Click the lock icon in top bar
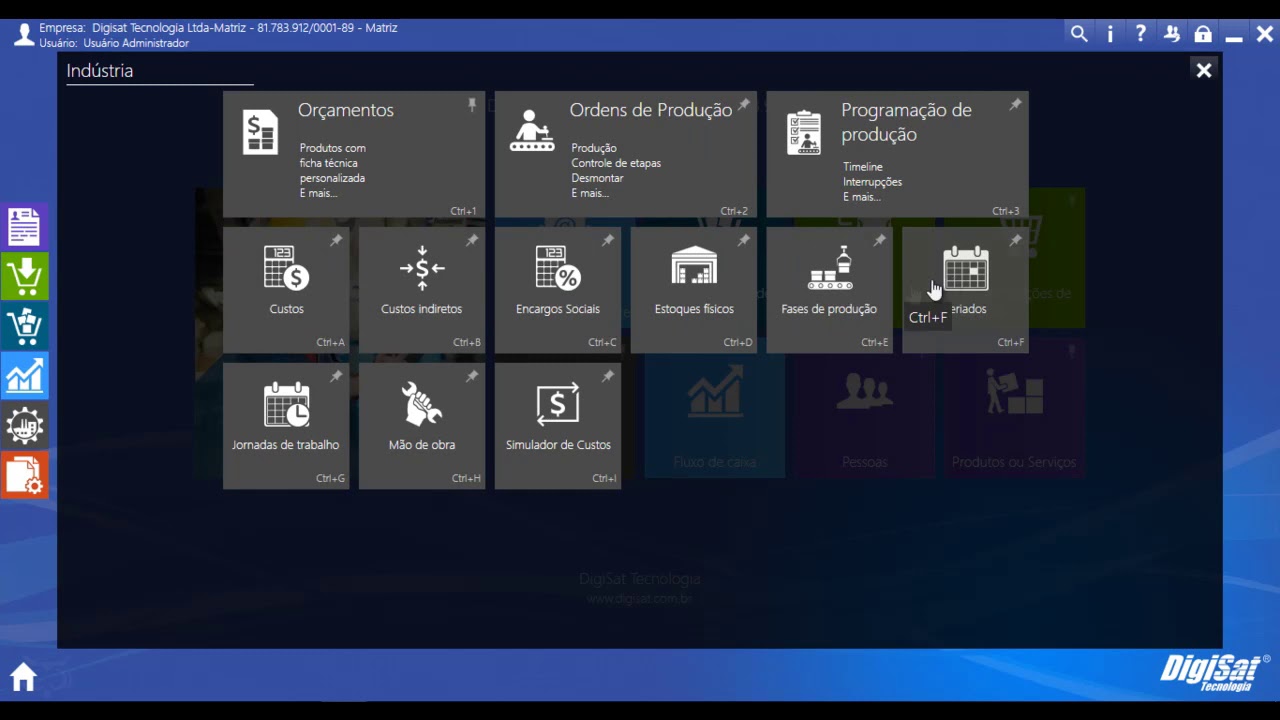 point(1203,34)
